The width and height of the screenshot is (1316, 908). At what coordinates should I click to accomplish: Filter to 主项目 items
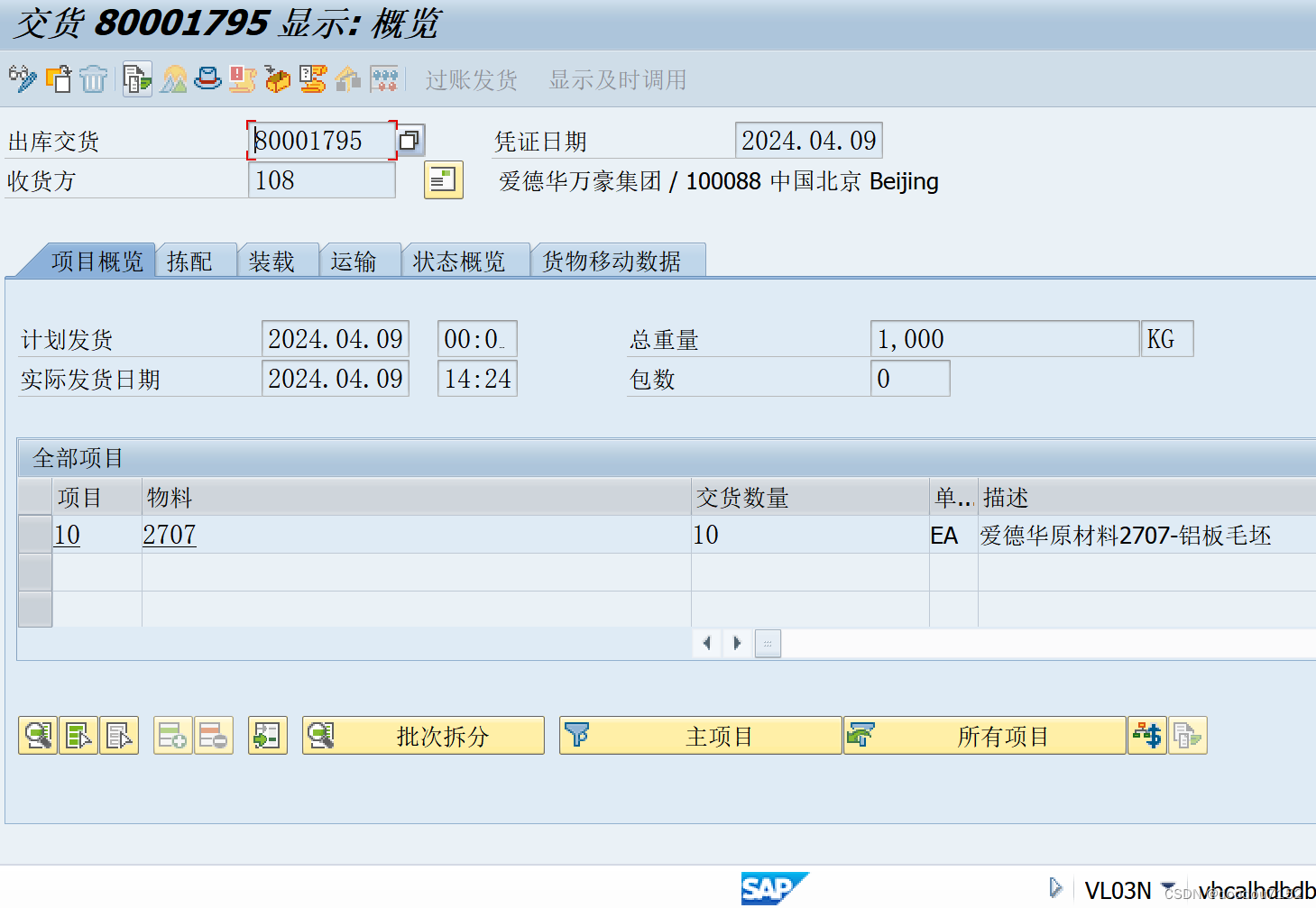(700, 735)
